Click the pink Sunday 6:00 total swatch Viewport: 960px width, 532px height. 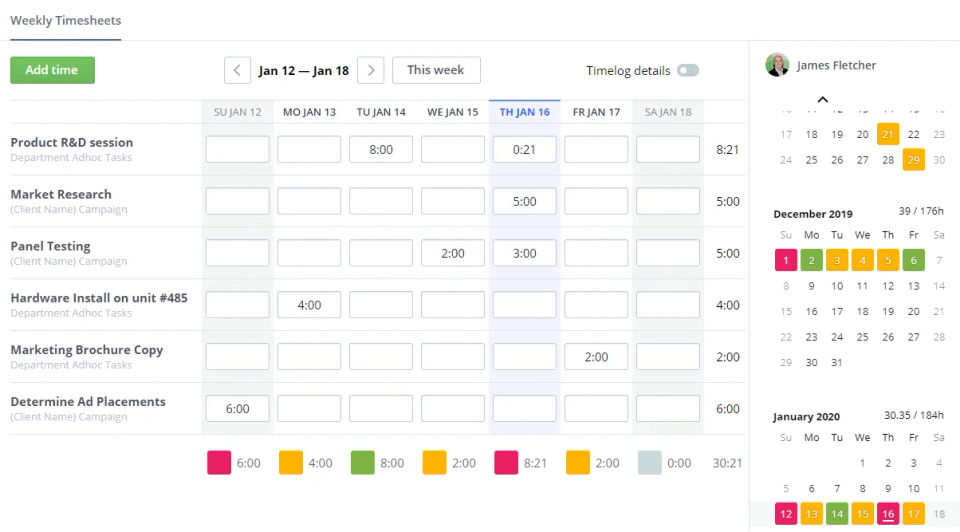pyautogui.click(x=219, y=463)
